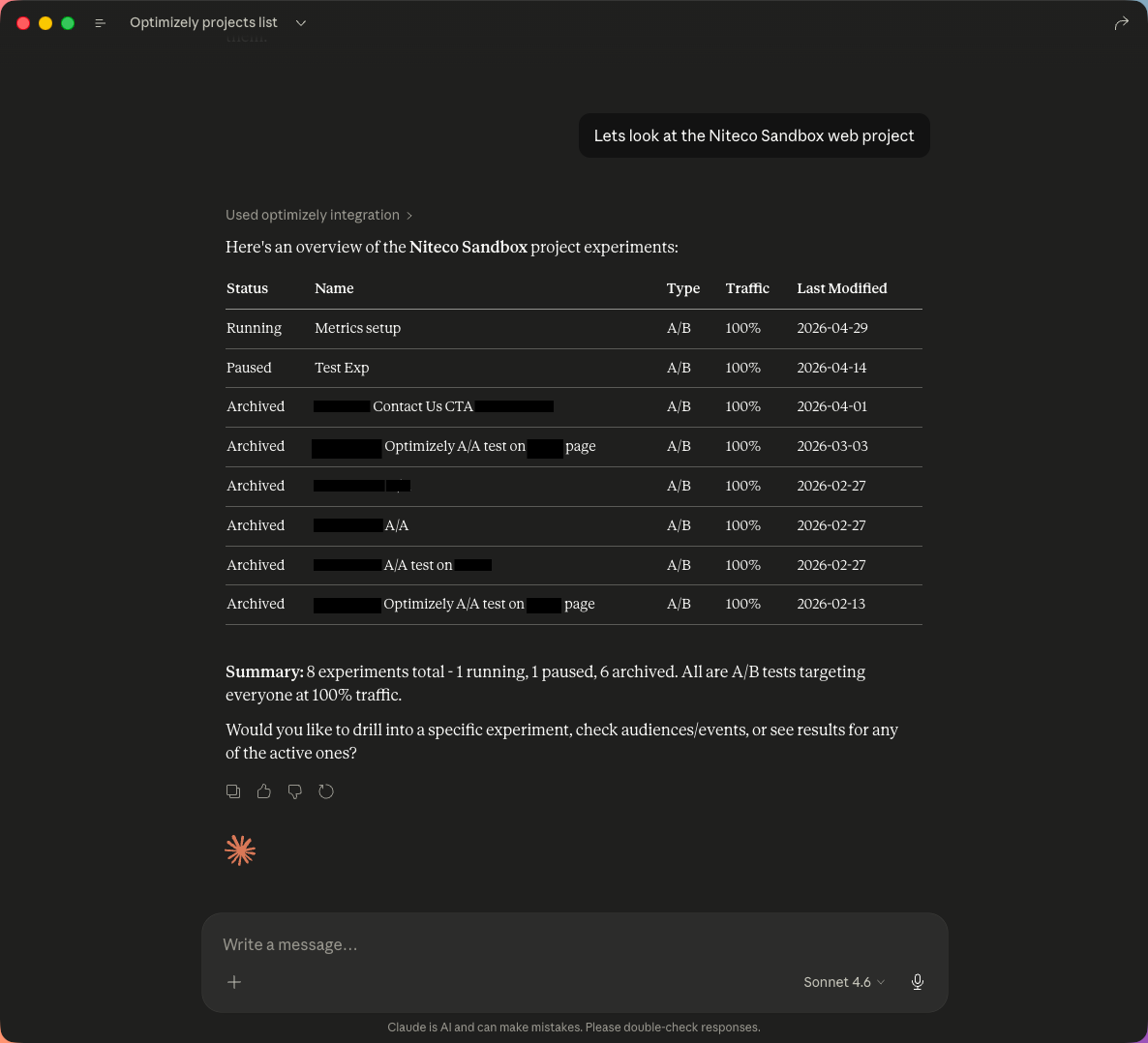The width and height of the screenshot is (1148, 1043).
Task: Toggle the sidebar menu icon
Action: (x=101, y=23)
